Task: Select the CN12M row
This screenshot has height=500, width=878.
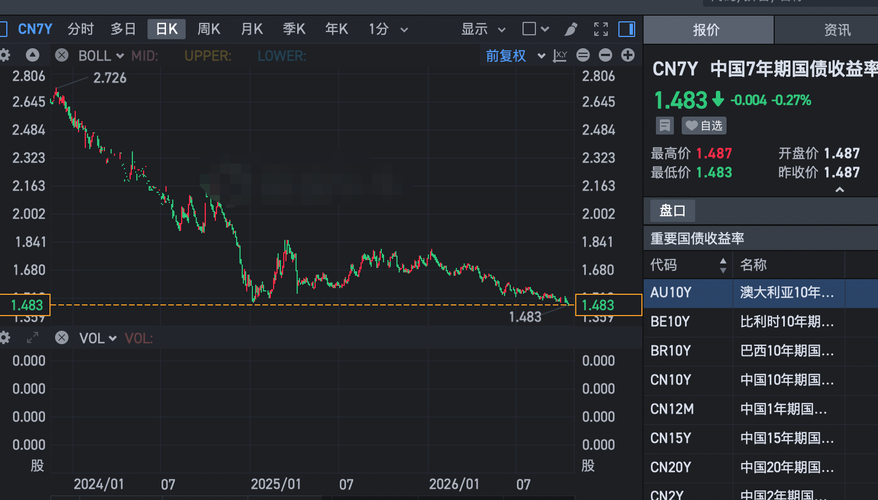Action: click(x=761, y=409)
